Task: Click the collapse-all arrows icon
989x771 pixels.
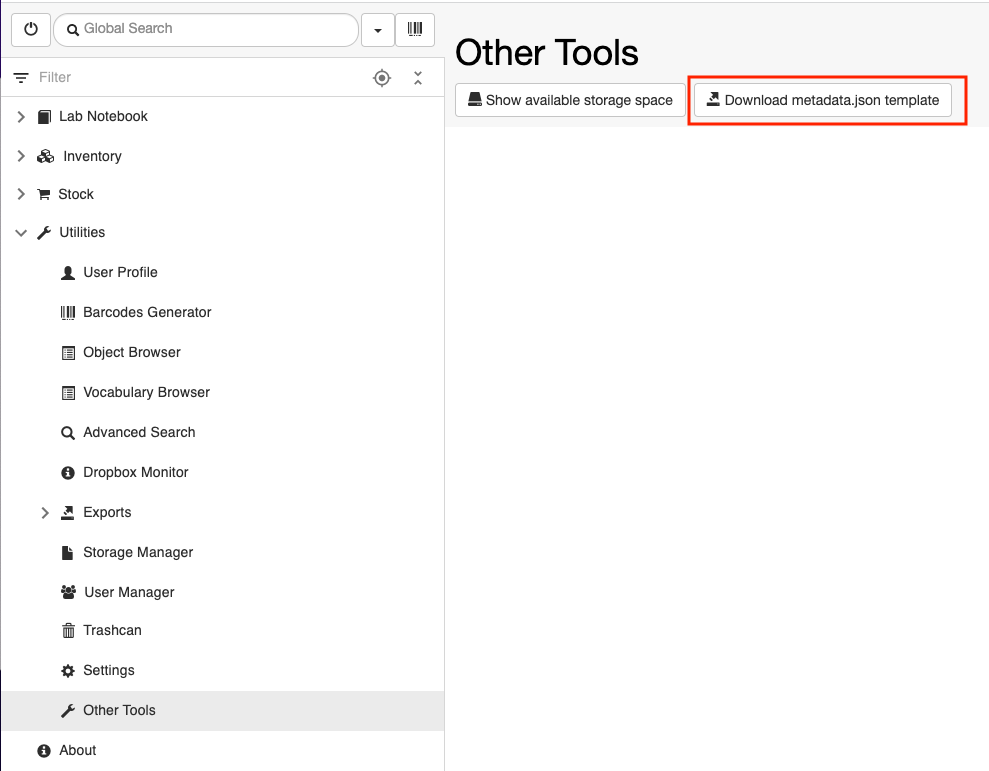Action: click(418, 78)
